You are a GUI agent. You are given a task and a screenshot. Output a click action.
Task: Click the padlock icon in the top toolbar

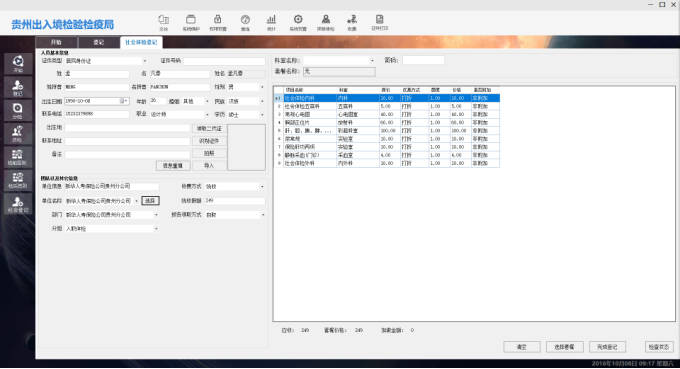coord(218,22)
